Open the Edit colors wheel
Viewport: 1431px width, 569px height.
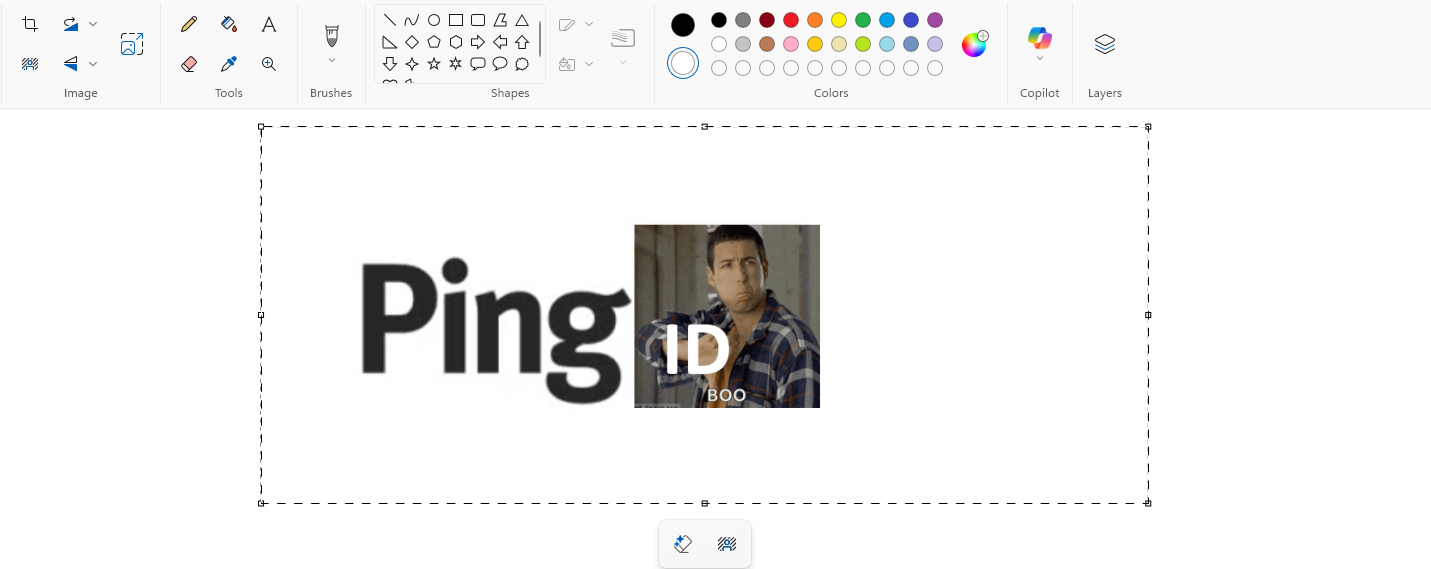click(x=974, y=44)
